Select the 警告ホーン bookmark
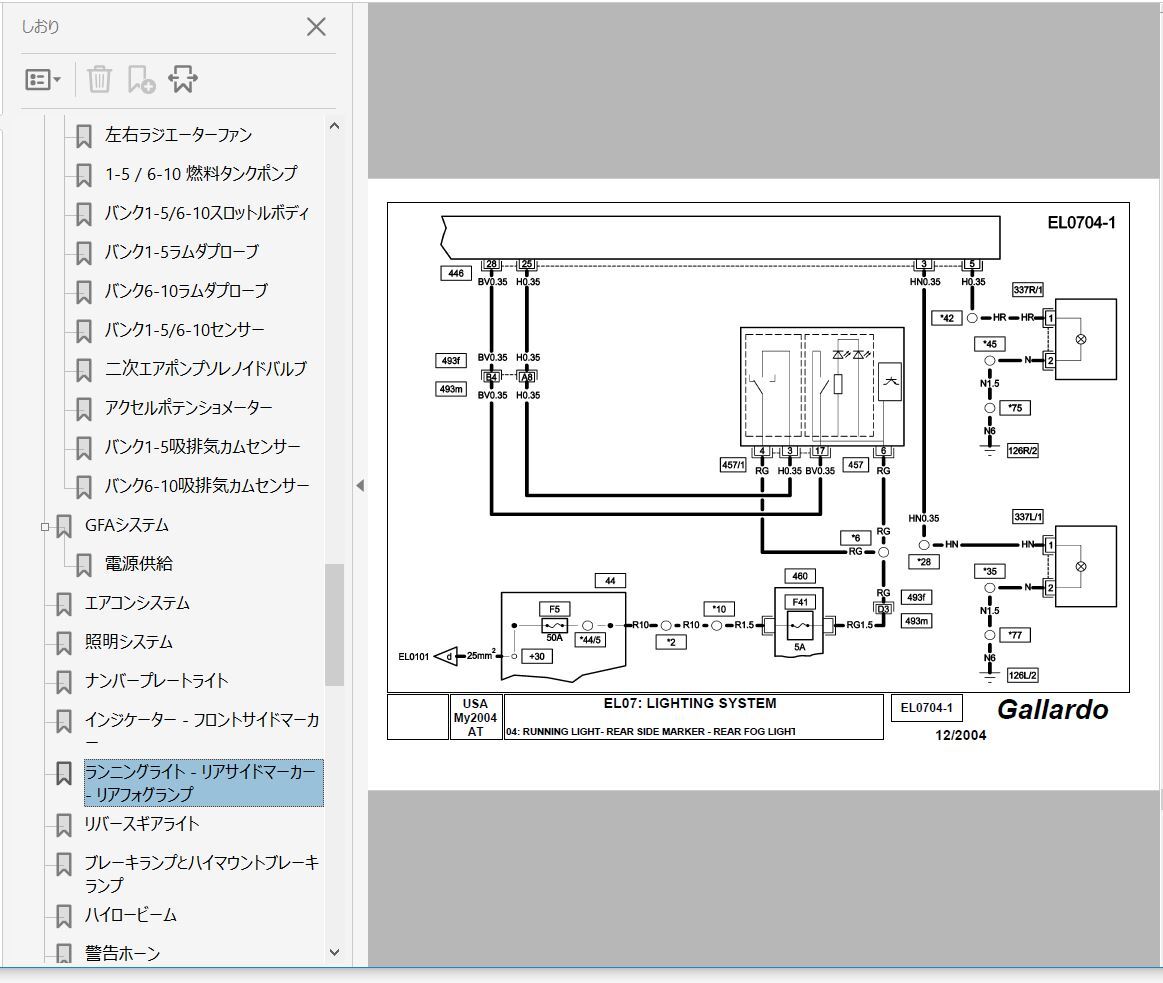 [x=122, y=954]
